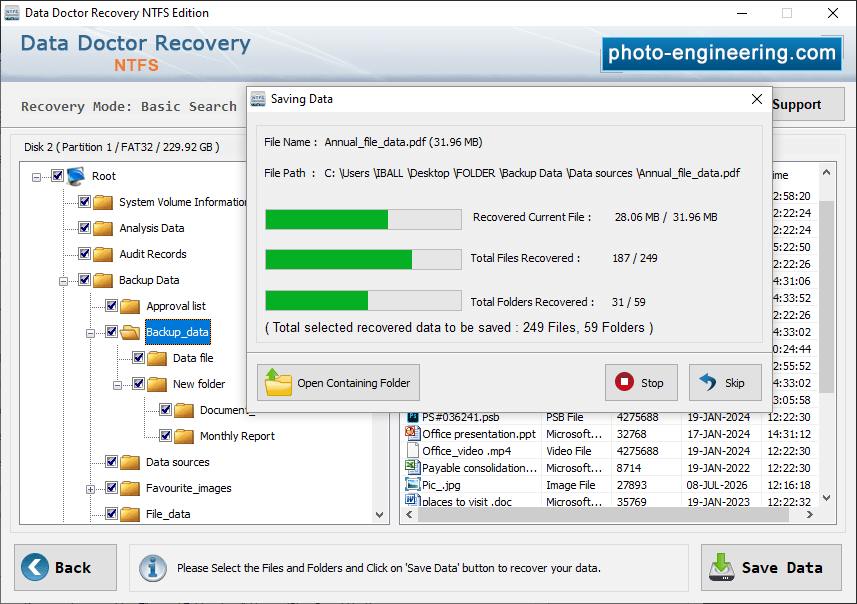Click the Data sources folder icon
The image size is (857, 604).
[130, 462]
